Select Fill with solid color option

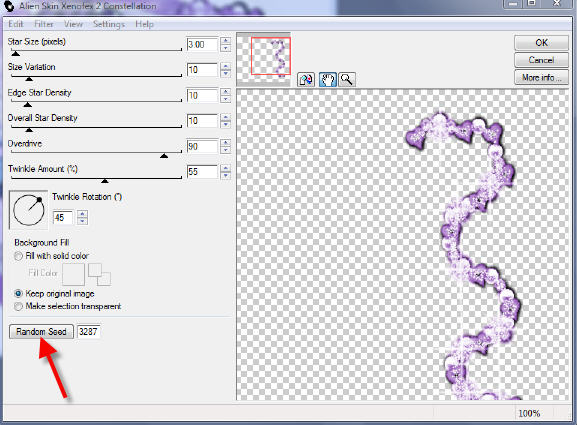(x=18, y=256)
